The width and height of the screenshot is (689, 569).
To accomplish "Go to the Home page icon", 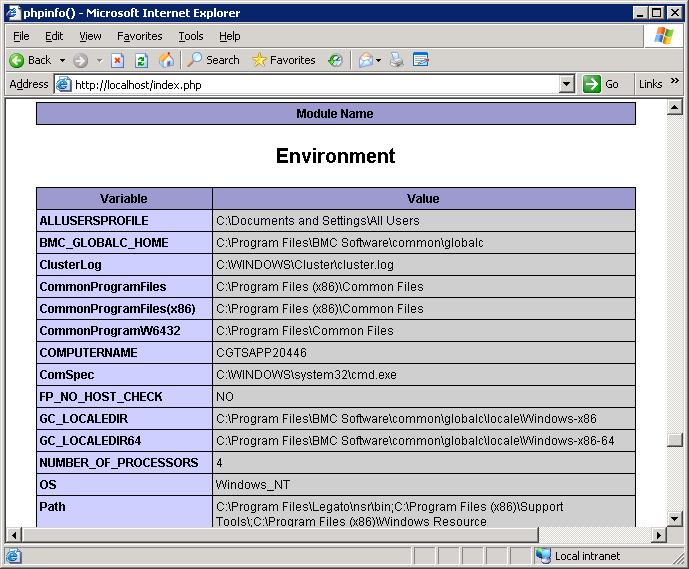I will tap(166, 60).
